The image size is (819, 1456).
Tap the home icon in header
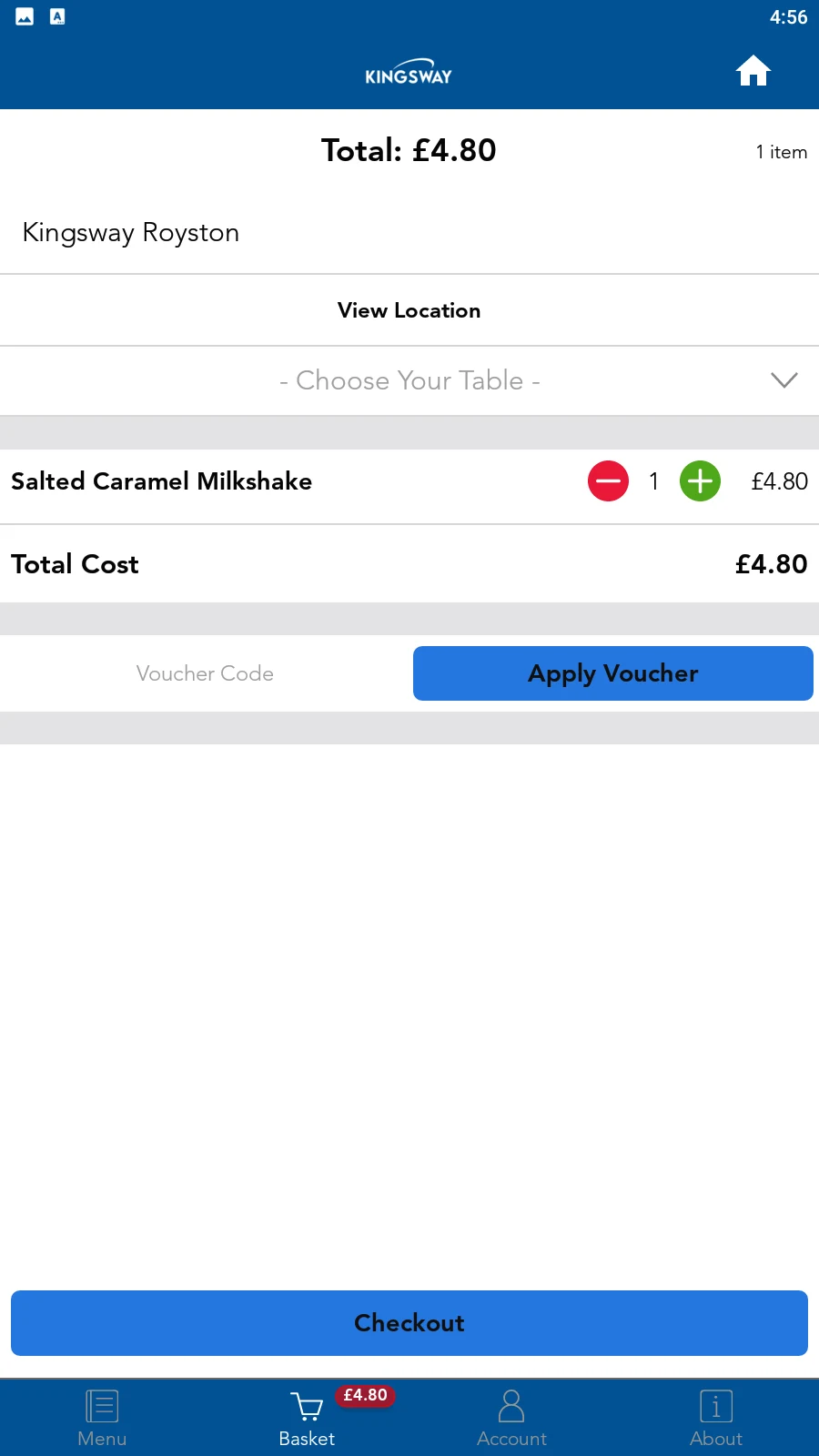coord(753,71)
